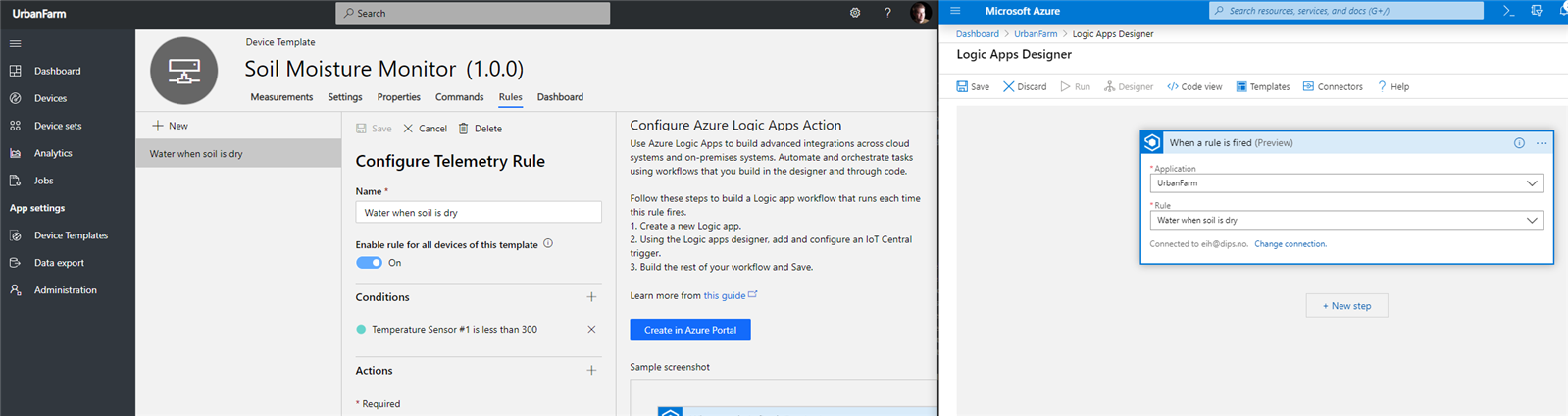Add a New step to workflow
The width and height of the screenshot is (1568, 416).
pos(1346,306)
